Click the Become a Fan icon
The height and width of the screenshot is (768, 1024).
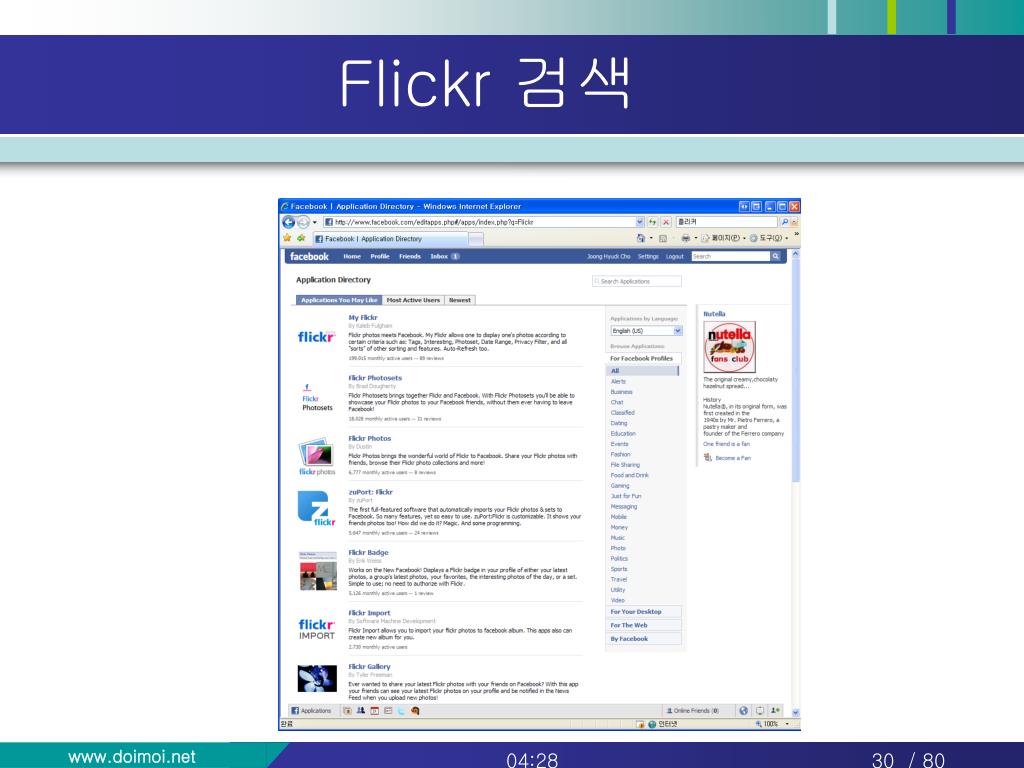coord(707,458)
